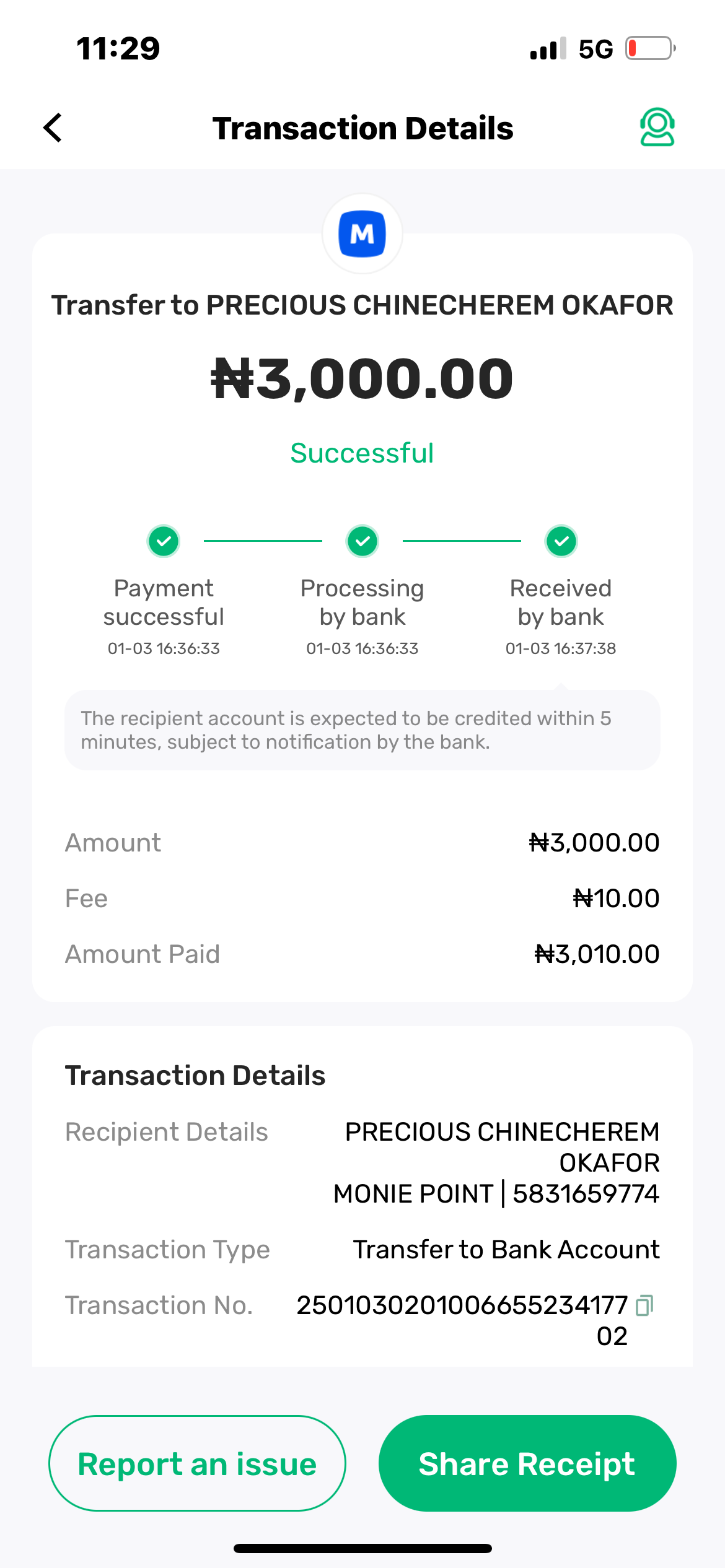Tap the back arrow icon
Image resolution: width=725 pixels, height=1568 pixels.
point(53,128)
